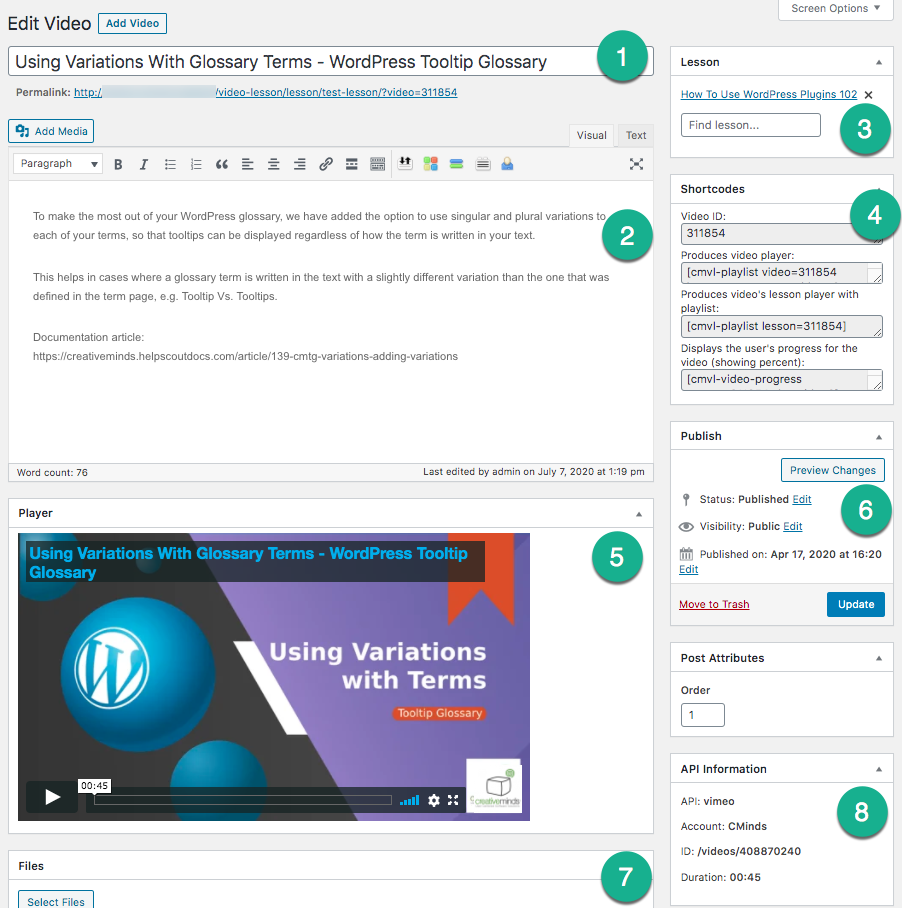Click the Order input field
This screenshot has height=908, width=902.
pyautogui.click(x=702, y=715)
